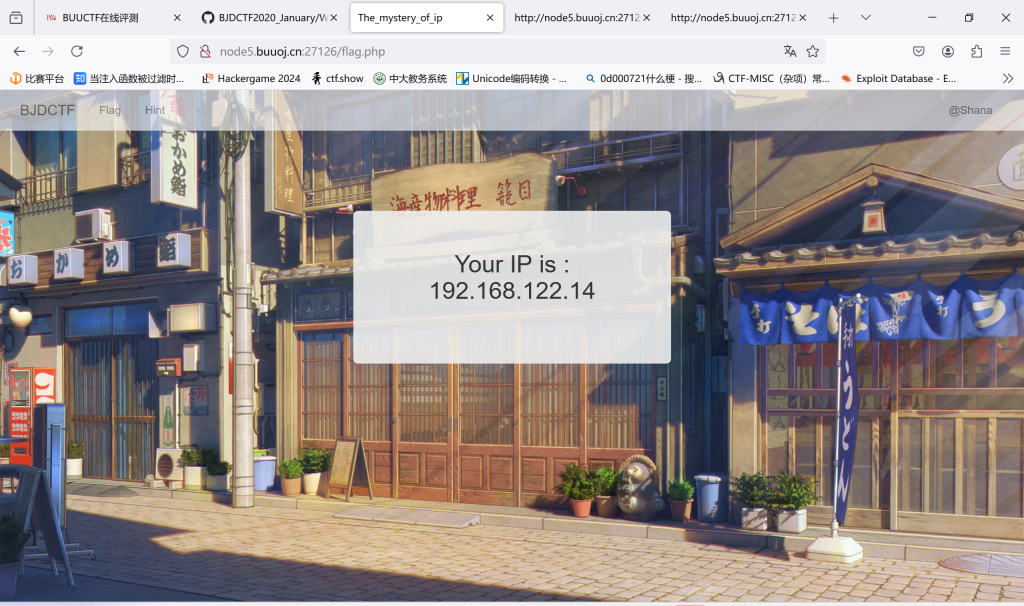
Task: Open the CTF-MISC（杂项）bookmark
Action: [x=771, y=78]
